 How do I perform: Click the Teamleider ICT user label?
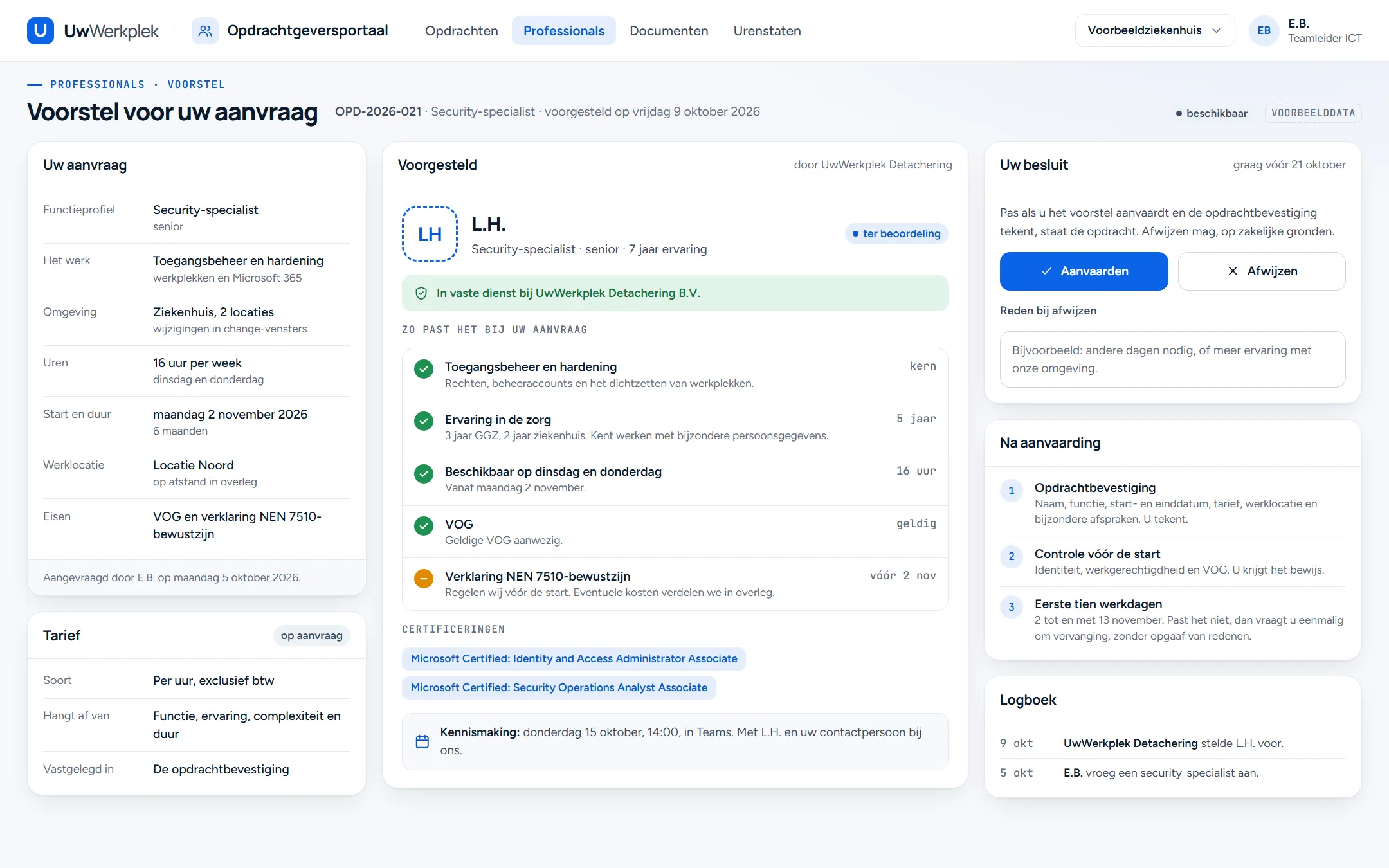[1325, 38]
